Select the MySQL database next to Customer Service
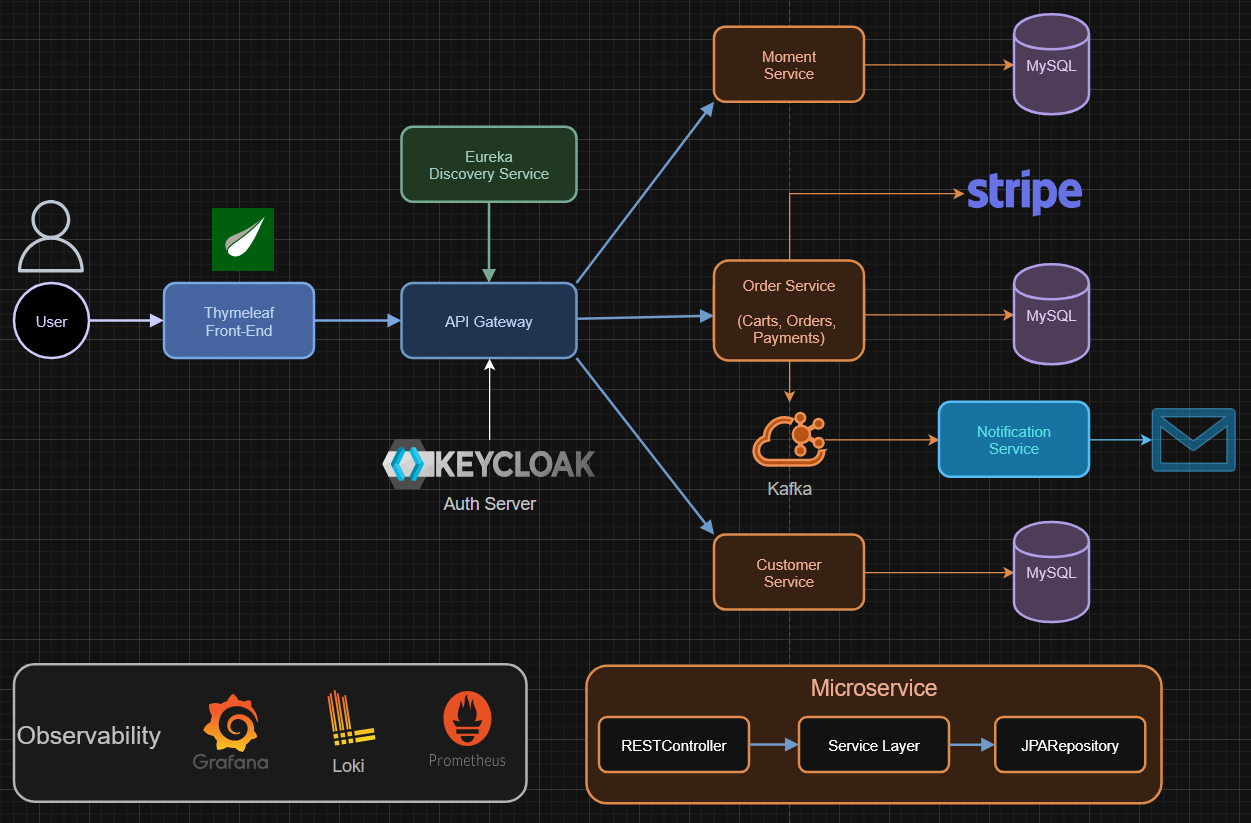1251x823 pixels. [1051, 572]
